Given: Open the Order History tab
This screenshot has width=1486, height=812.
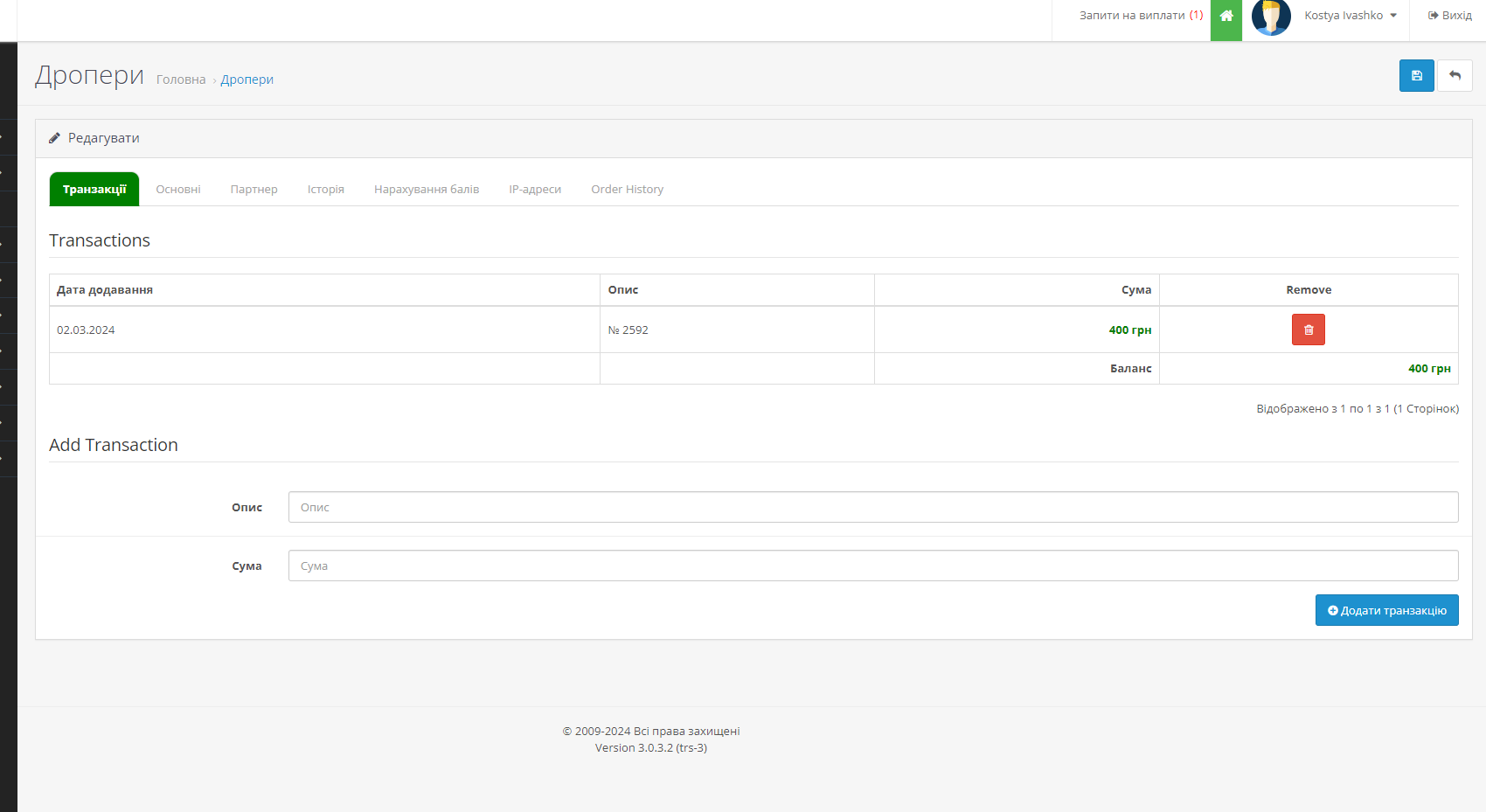Looking at the screenshot, I should coord(627,190).
